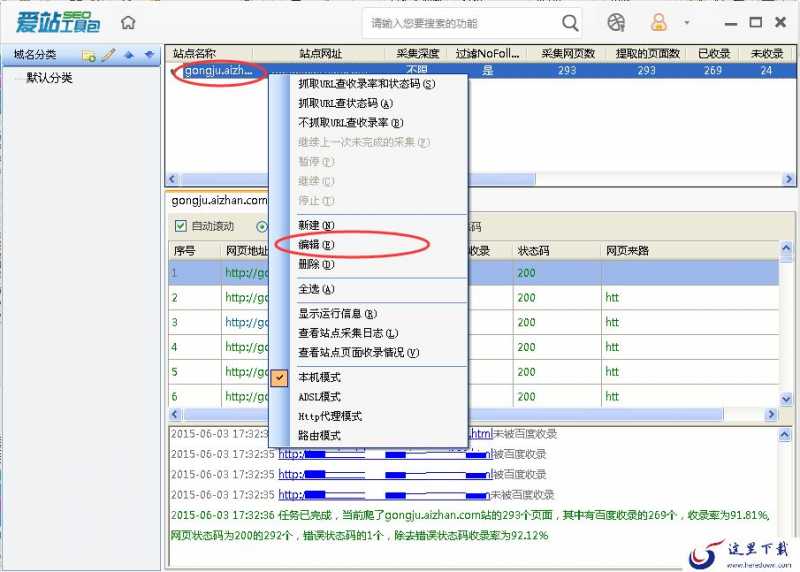The height and width of the screenshot is (572, 800).
Task: Choose 新建 from the context menu
Action: click(x=368, y=225)
